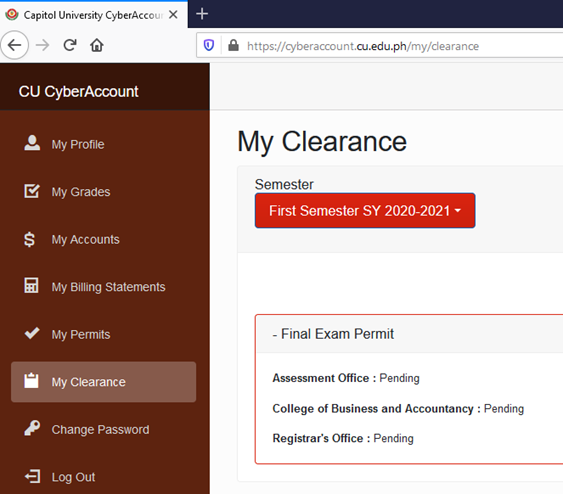Click 'Assessment Office : Pending' status
This screenshot has height=494, width=563.
tap(346, 378)
